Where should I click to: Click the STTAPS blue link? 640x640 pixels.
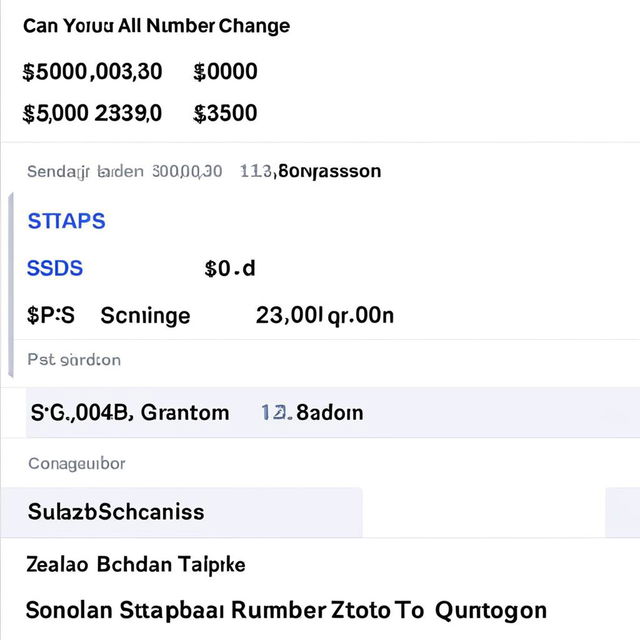[67, 221]
